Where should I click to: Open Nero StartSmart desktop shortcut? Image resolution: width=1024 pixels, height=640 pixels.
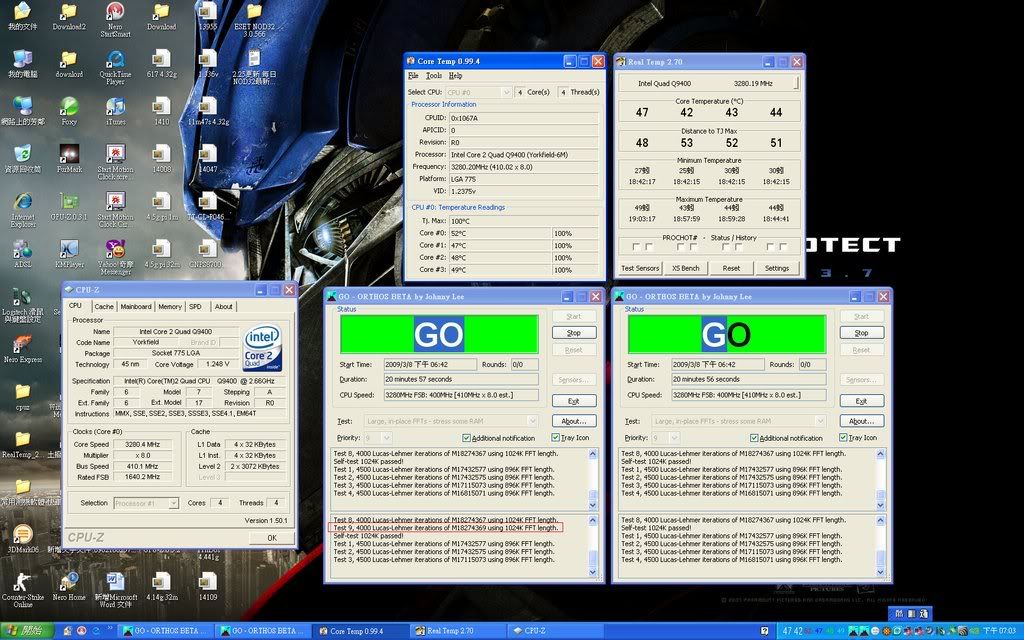(x=115, y=20)
